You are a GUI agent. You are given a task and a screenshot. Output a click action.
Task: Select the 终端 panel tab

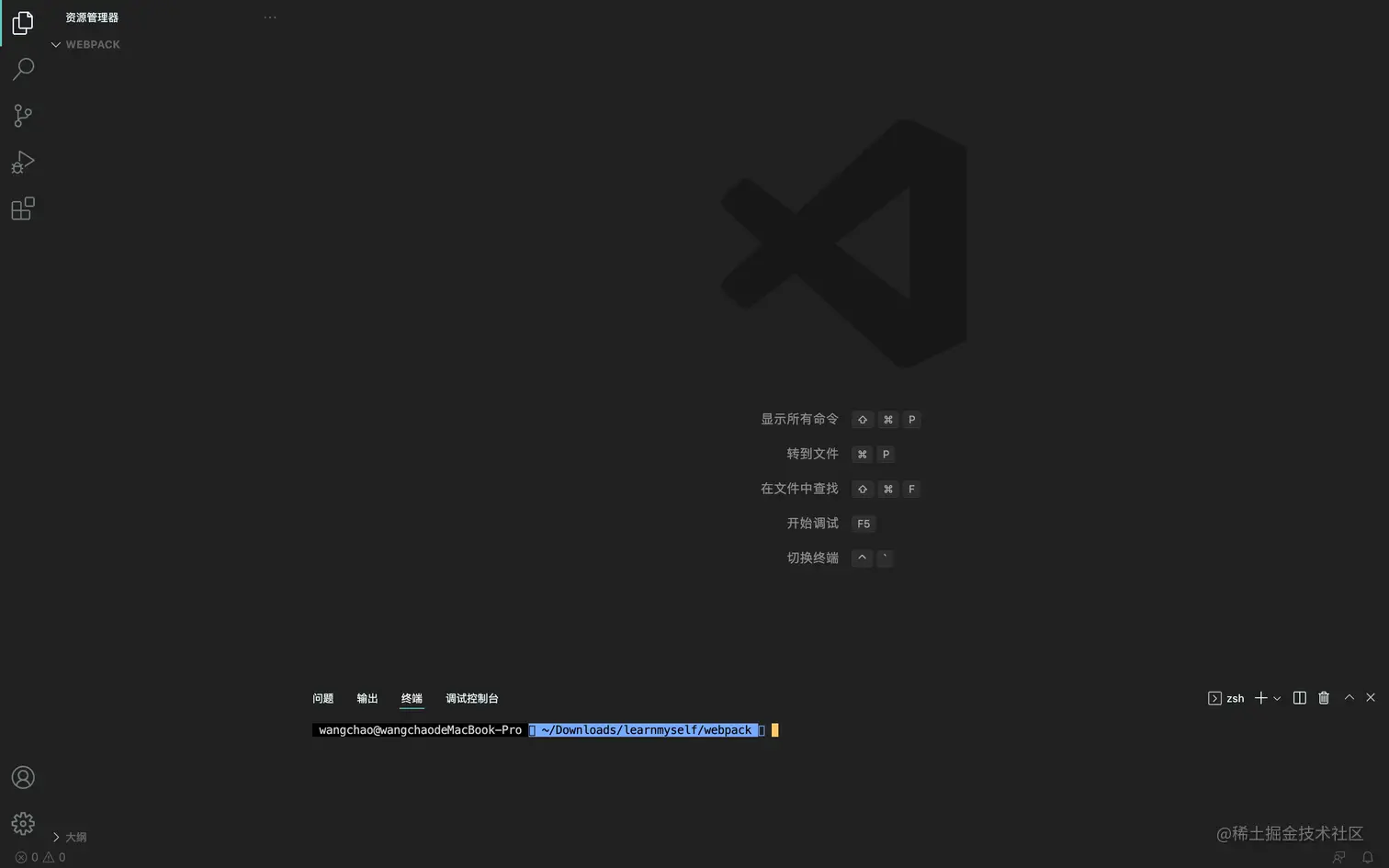(412, 699)
